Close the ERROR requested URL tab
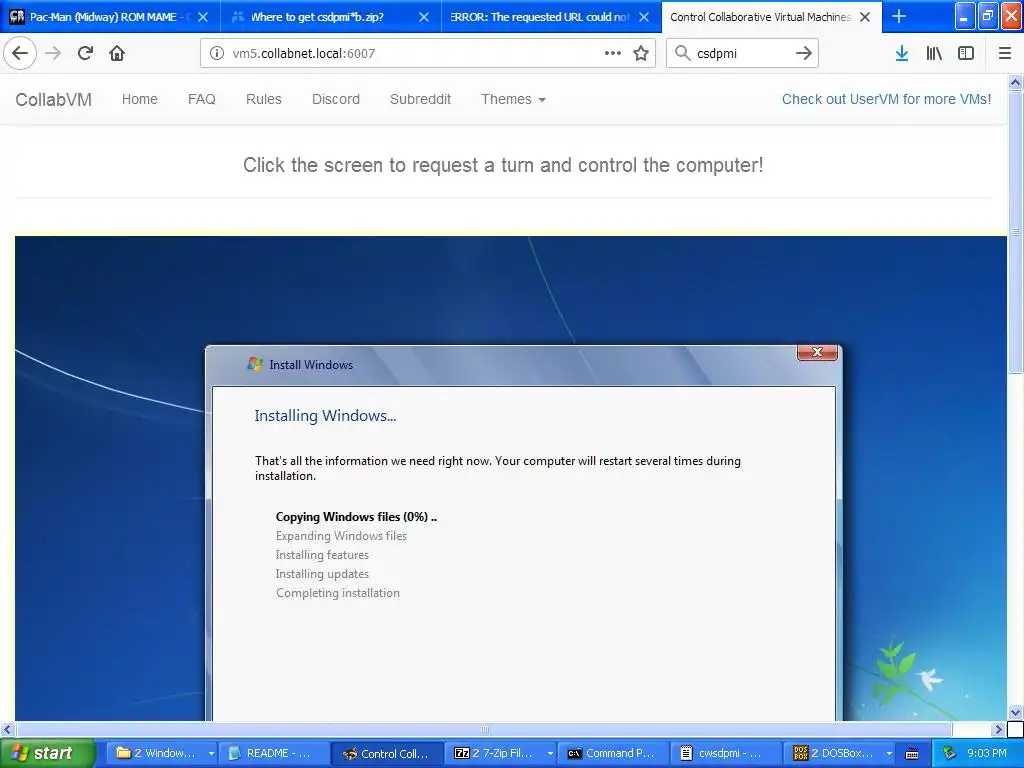Image resolution: width=1024 pixels, height=768 pixels. (x=644, y=17)
